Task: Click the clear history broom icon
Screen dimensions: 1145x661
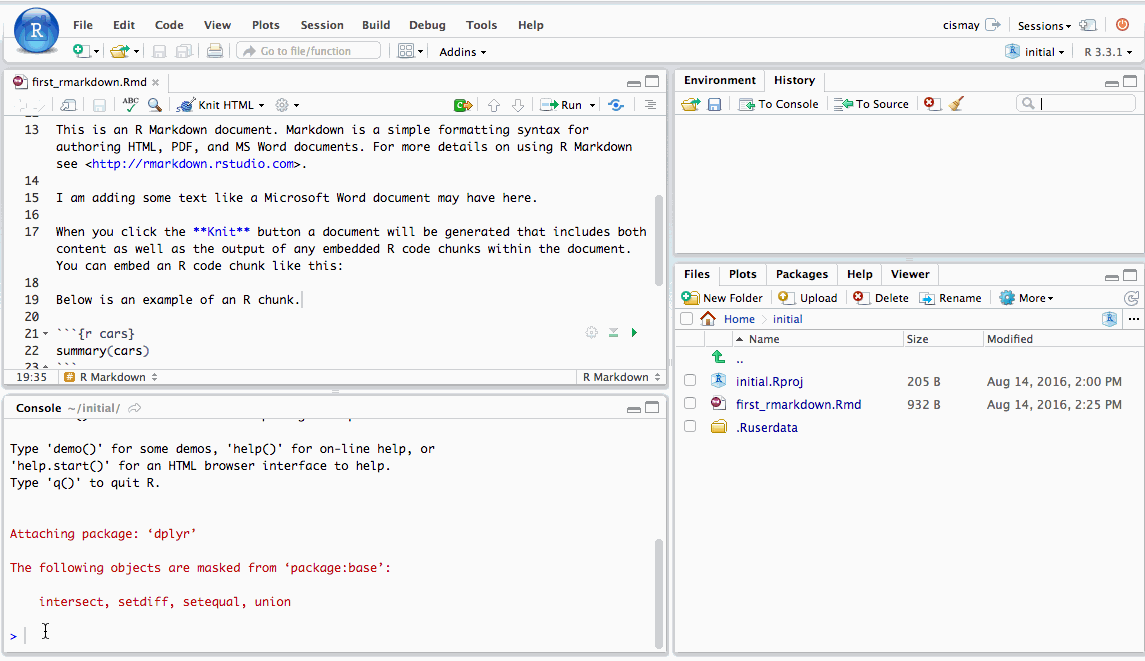Action: pyautogui.click(x=956, y=103)
